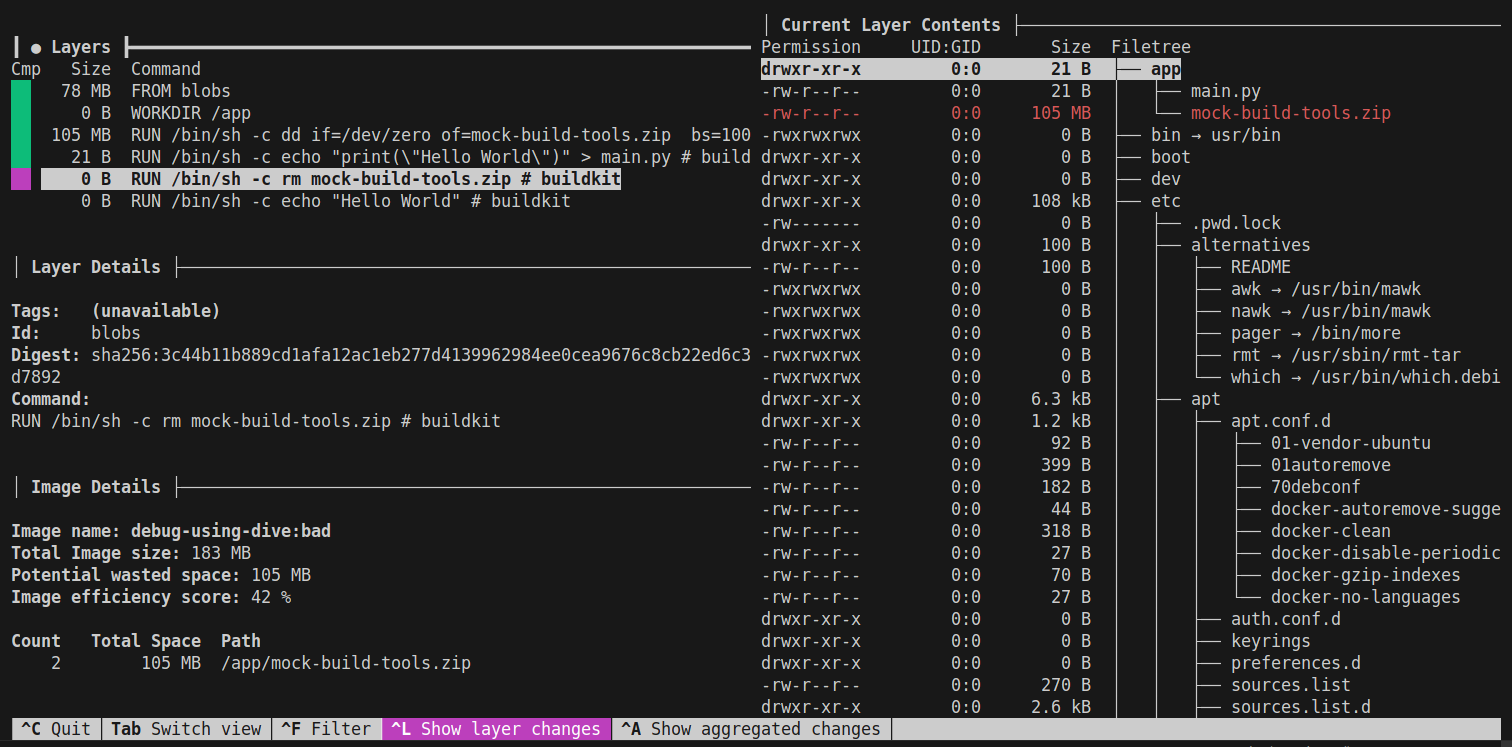Select docker-no-languages file
Viewport: 1512px width, 747px height.
point(1365,597)
